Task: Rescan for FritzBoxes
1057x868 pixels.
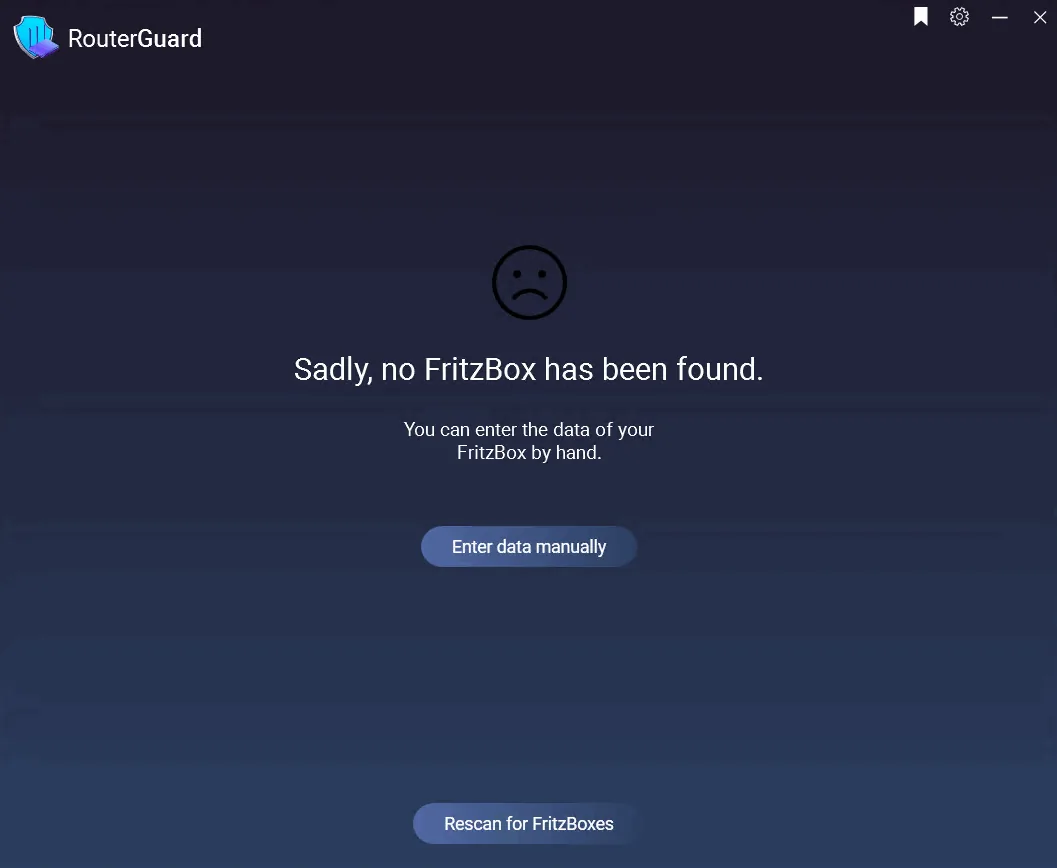Action: tap(529, 824)
